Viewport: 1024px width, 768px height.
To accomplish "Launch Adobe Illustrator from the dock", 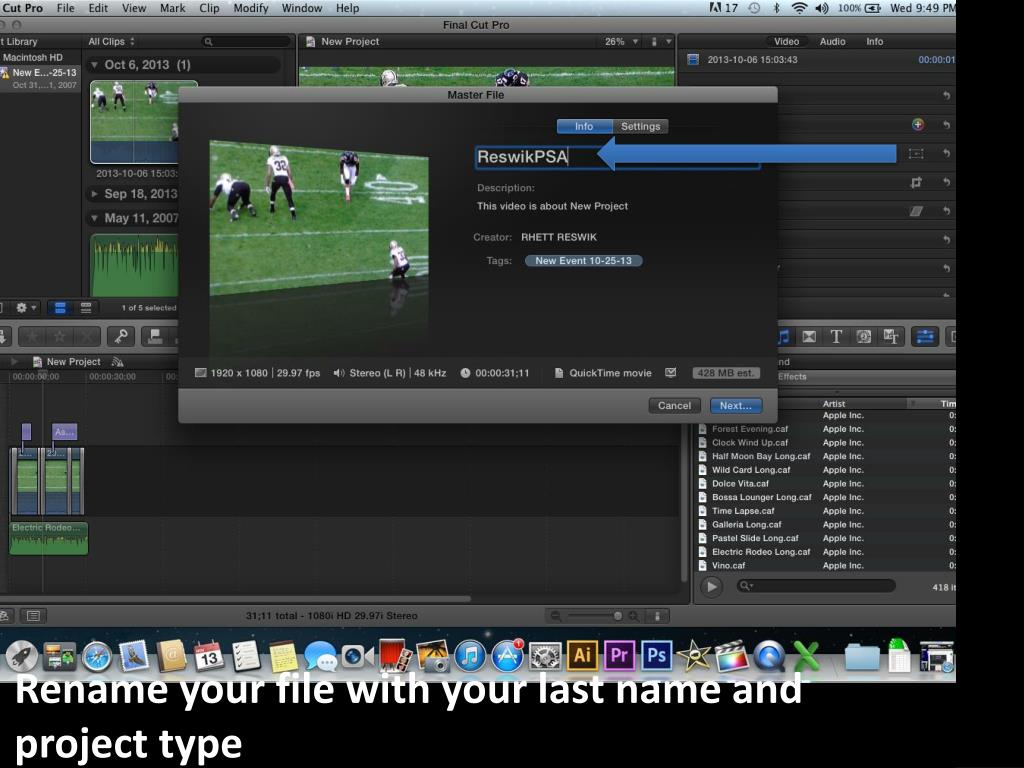I will point(582,654).
